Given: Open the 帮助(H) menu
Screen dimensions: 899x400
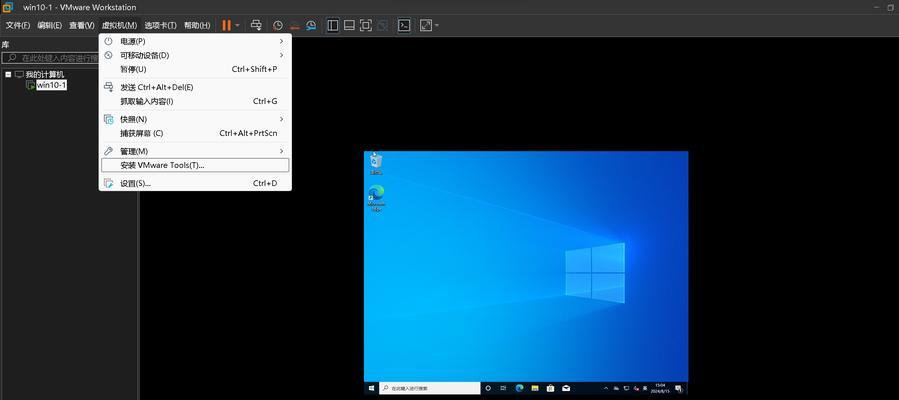Looking at the screenshot, I should pos(197,25).
